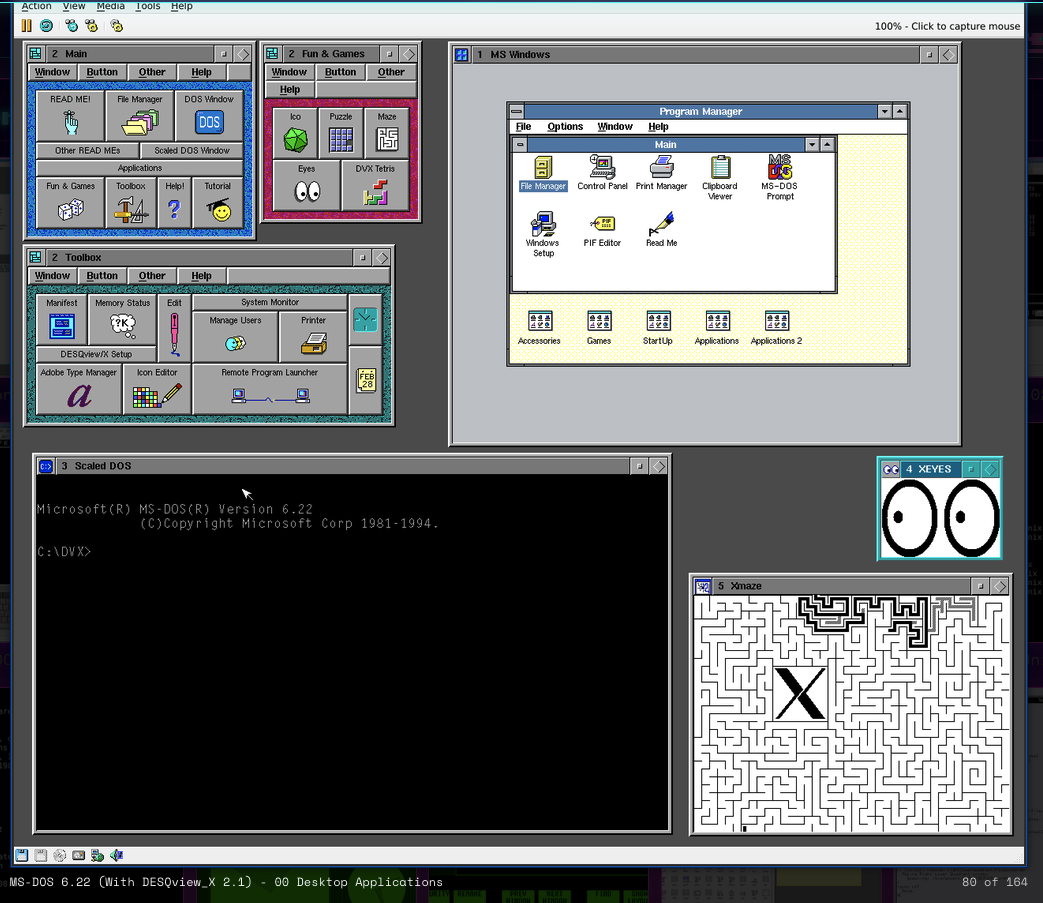Viewport: 1043px width, 903px height.
Task: Open Manifest in the Toolbox
Action: click(61, 321)
